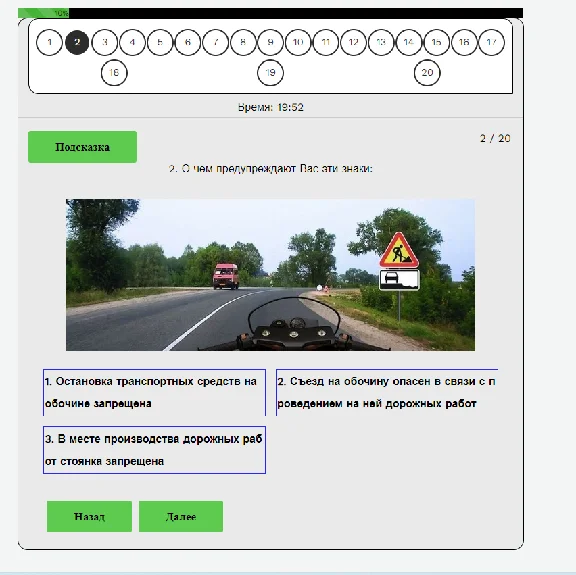Select the active question 2 circle
The image size is (576, 575).
[x=77, y=42]
